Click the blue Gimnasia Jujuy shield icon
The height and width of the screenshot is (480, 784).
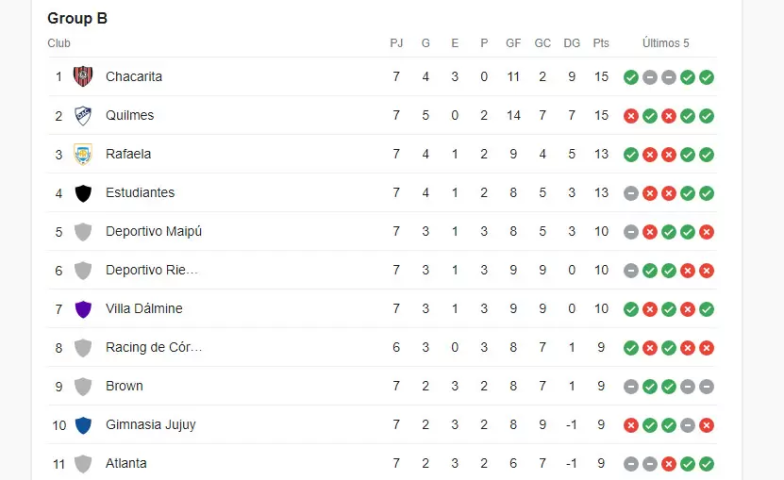[x=83, y=425]
